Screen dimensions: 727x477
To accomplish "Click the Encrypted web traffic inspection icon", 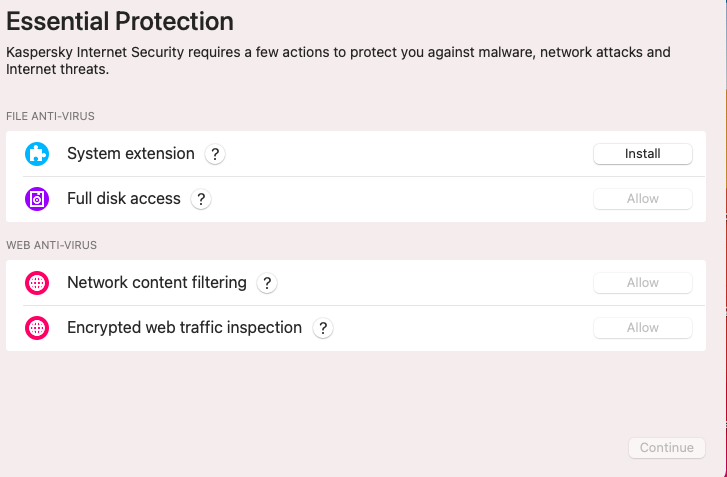I will coord(37,328).
